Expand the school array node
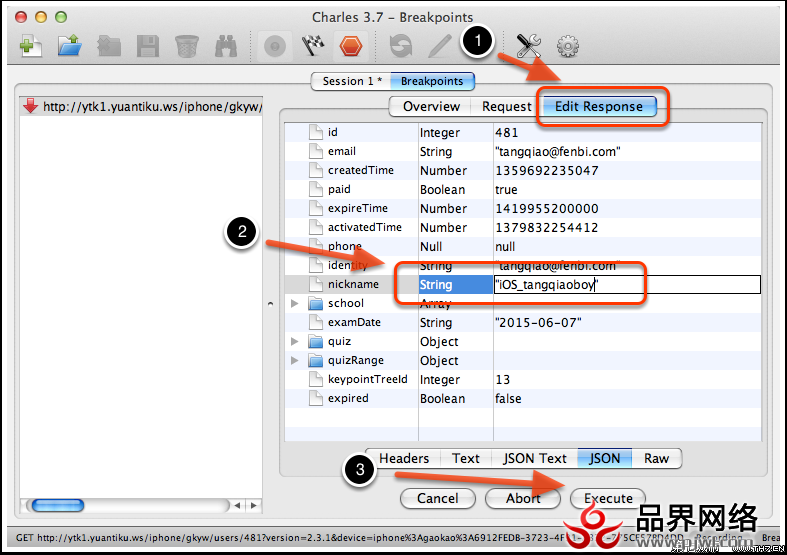The height and width of the screenshot is (555, 787). click(295, 304)
